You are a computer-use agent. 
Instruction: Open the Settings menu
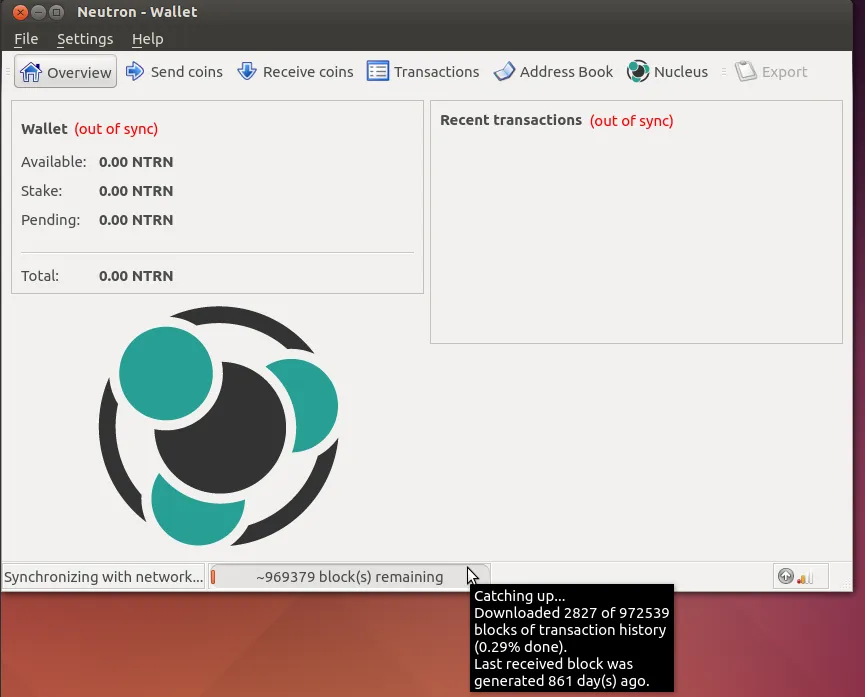click(x=85, y=39)
